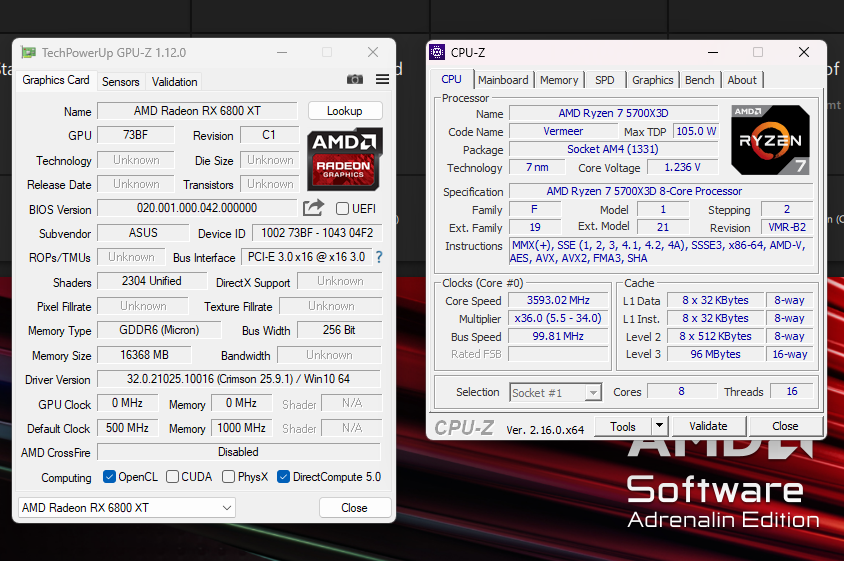The width and height of the screenshot is (844, 561).
Task: Click the GPU-Z screenshot camera icon
Action: point(355,79)
